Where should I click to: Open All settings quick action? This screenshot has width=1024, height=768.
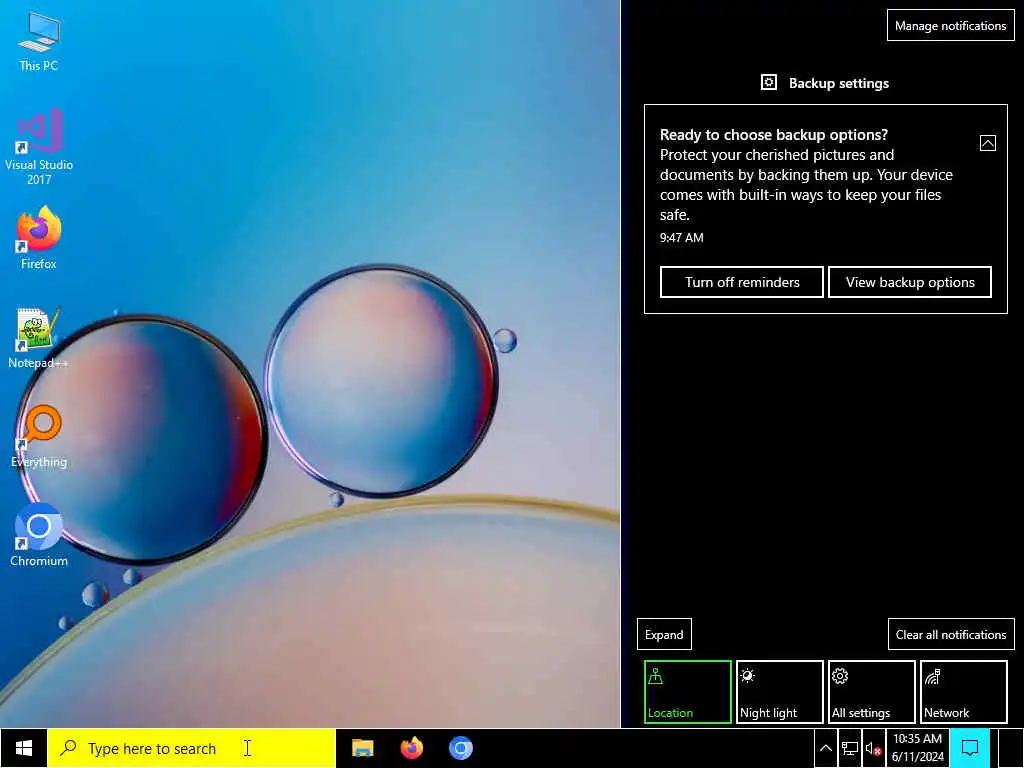[x=872, y=692]
